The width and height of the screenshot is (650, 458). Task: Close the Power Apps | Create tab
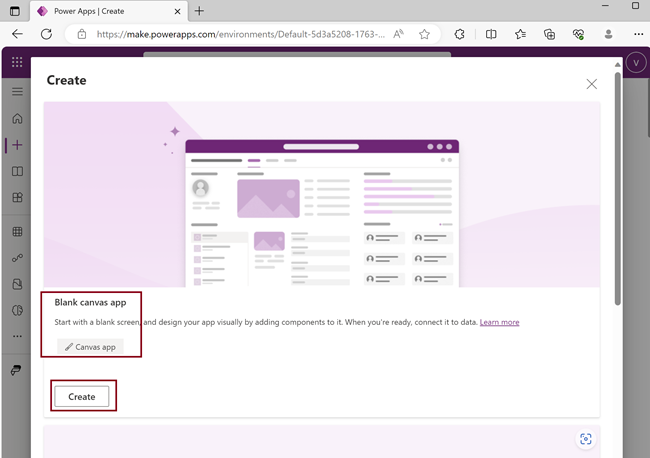point(177,12)
